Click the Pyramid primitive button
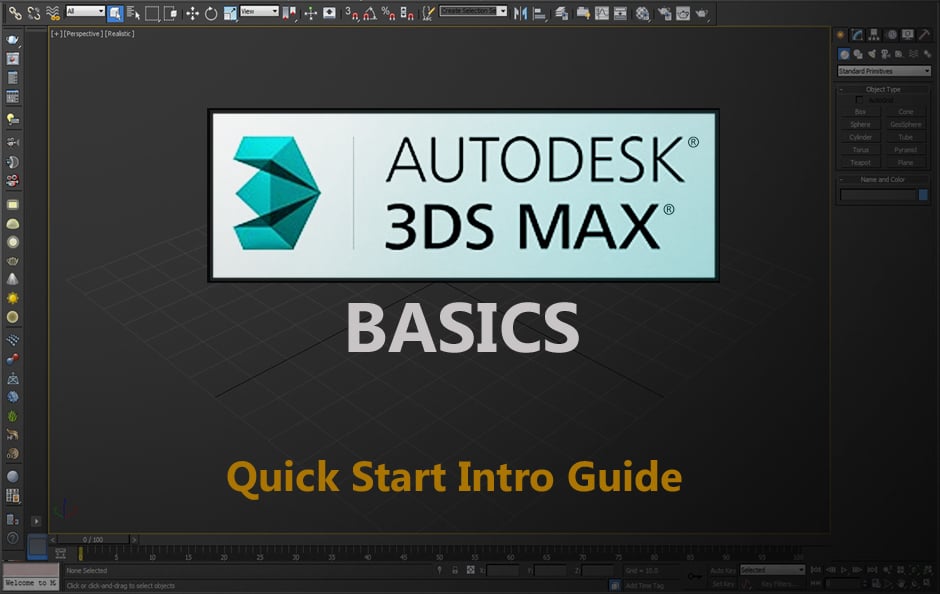 (905, 150)
